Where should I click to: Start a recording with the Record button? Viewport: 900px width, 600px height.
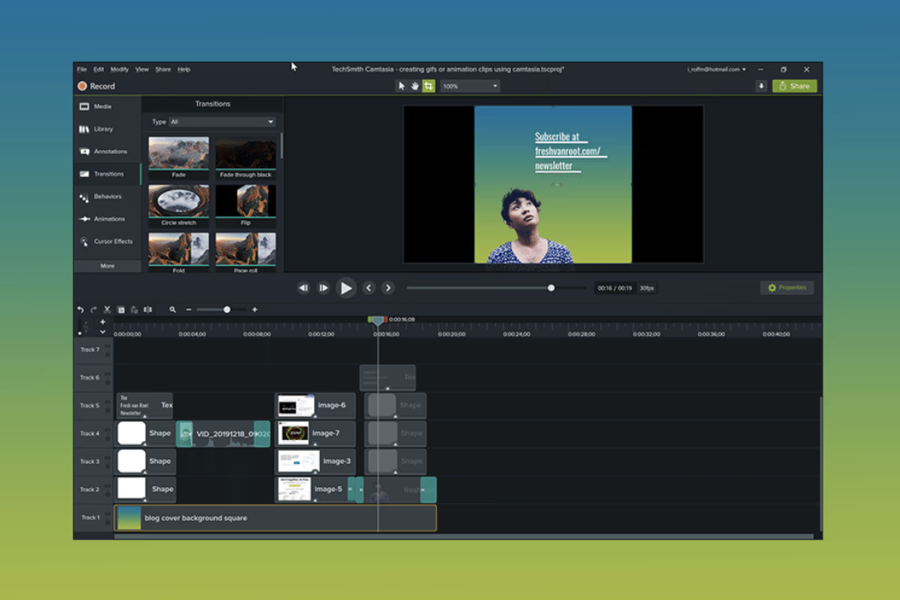click(x=96, y=86)
